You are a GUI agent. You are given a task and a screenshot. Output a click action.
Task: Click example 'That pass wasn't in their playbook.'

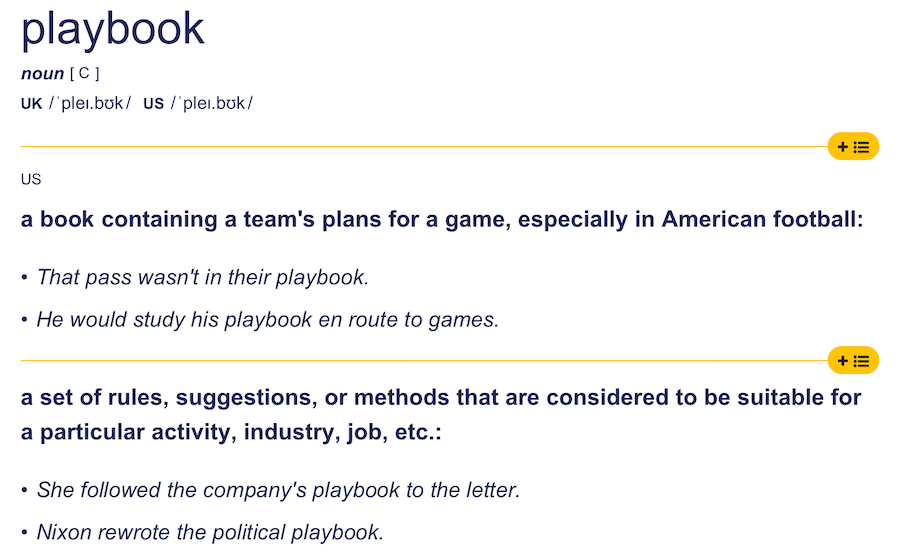203,278
